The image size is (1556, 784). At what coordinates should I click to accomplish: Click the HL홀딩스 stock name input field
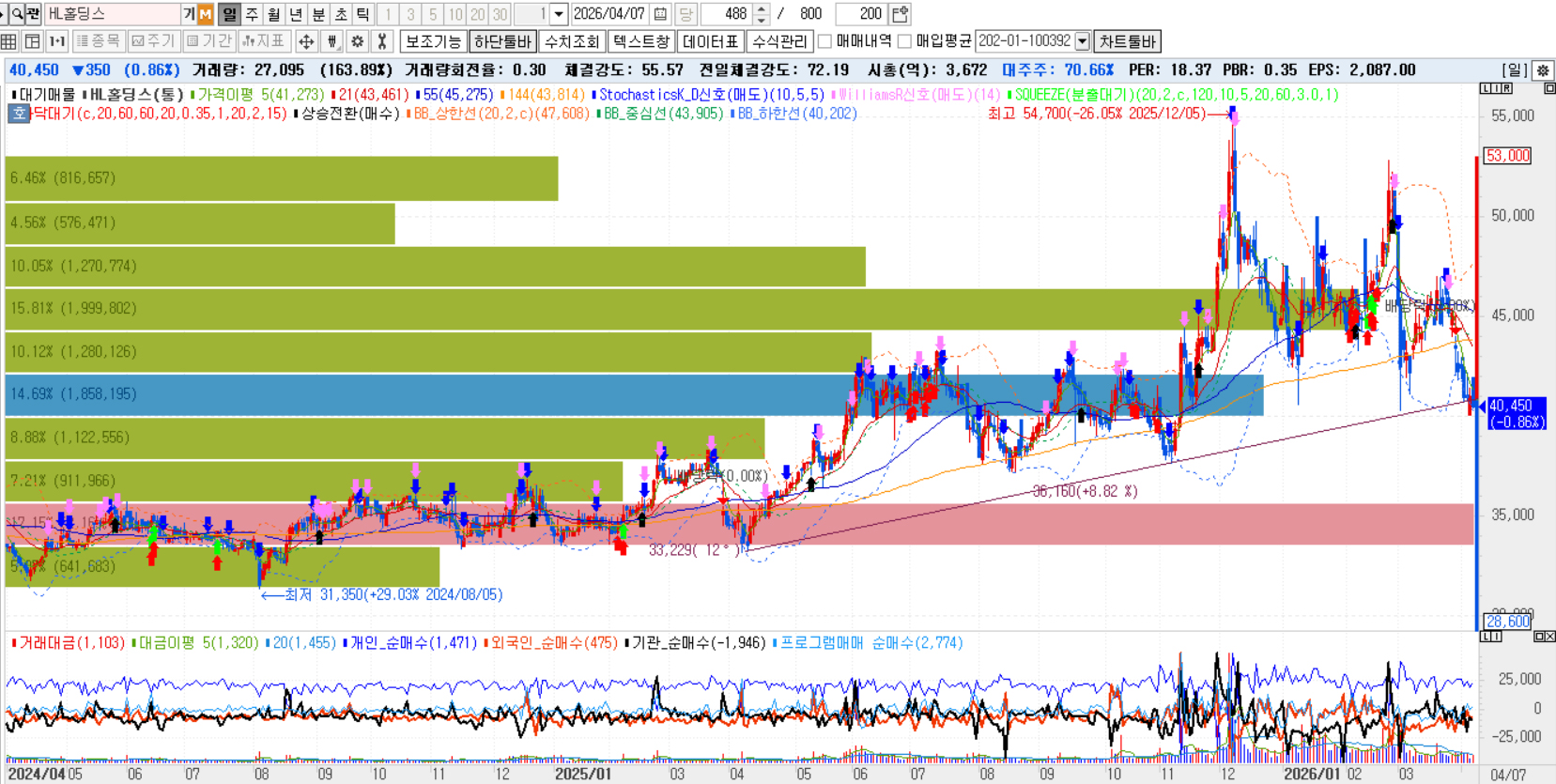[112, 14]
